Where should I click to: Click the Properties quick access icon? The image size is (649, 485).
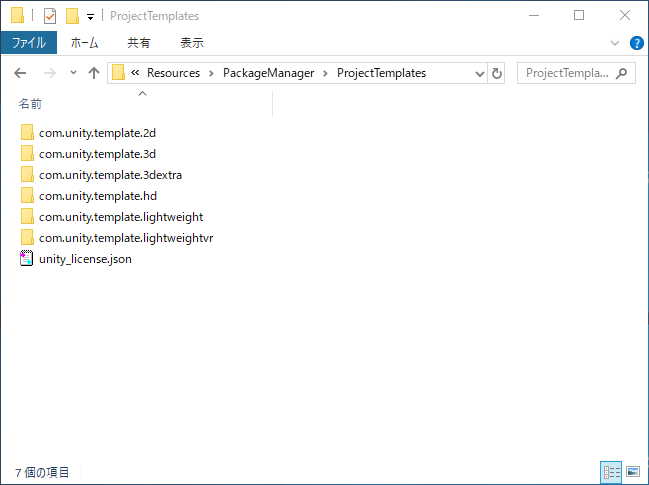pyautogui.click(x=50, y=16)
